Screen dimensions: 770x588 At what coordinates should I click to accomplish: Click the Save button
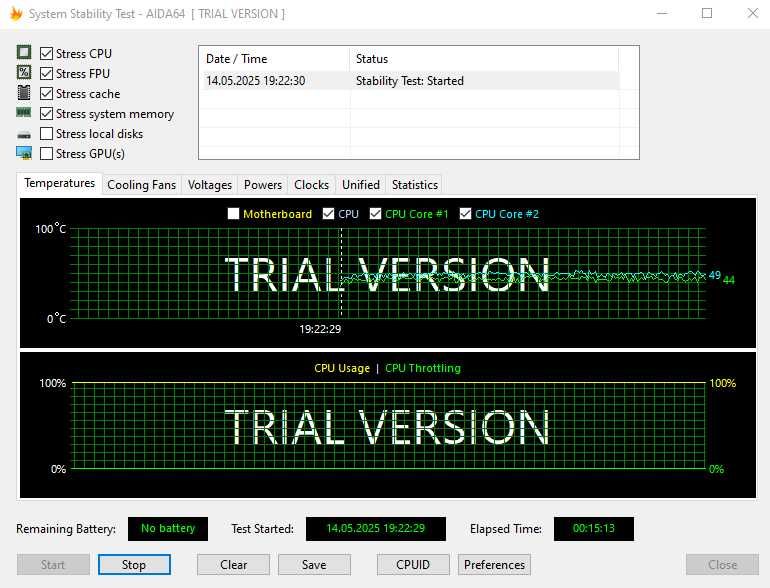point(314,564)
